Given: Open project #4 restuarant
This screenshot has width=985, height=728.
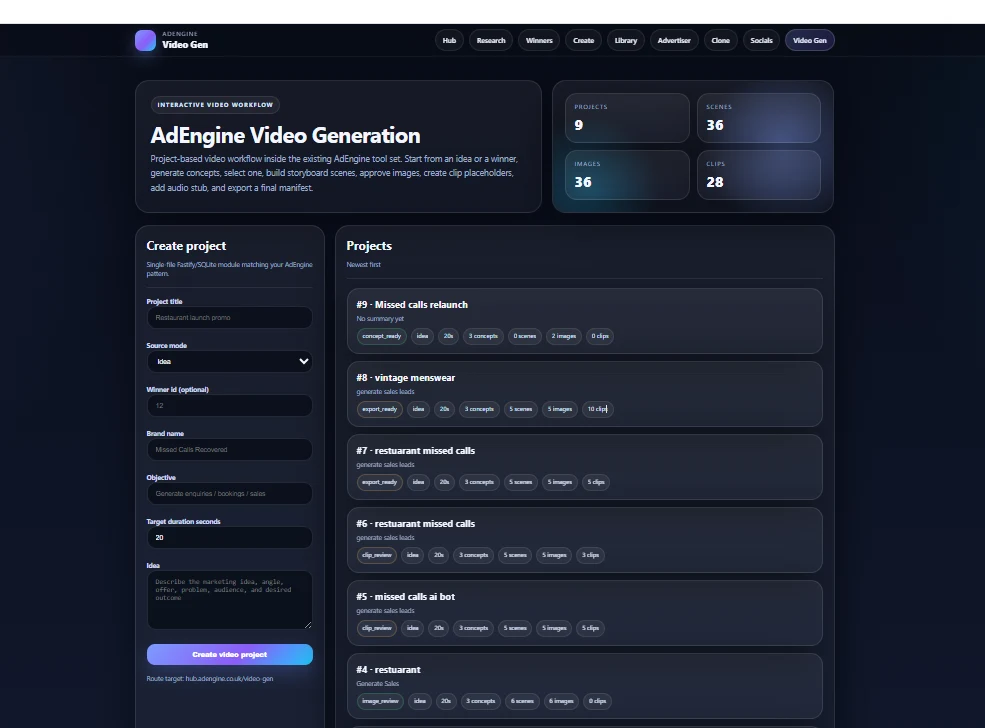Looking at the screenshot, I should tap(584, 685).
